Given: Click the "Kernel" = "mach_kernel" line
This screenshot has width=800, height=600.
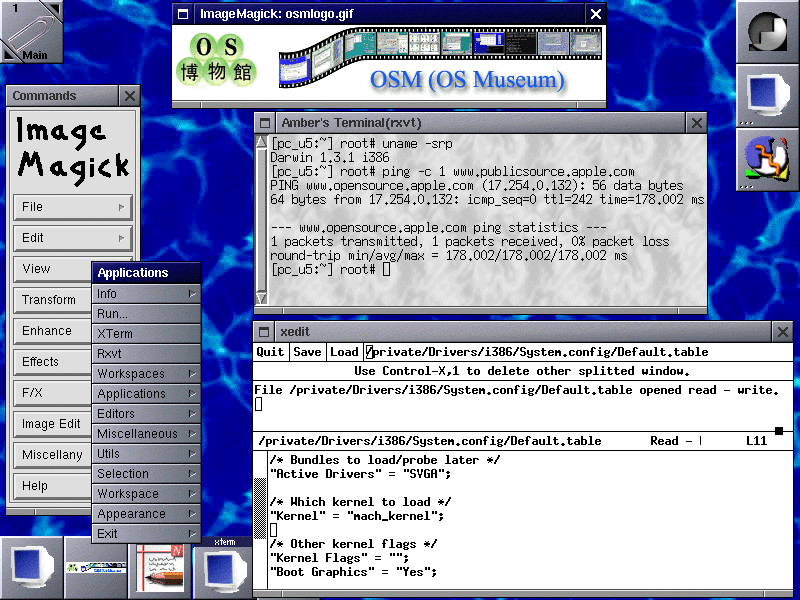Looking at the screenshot, I should [x=357, y=516].
